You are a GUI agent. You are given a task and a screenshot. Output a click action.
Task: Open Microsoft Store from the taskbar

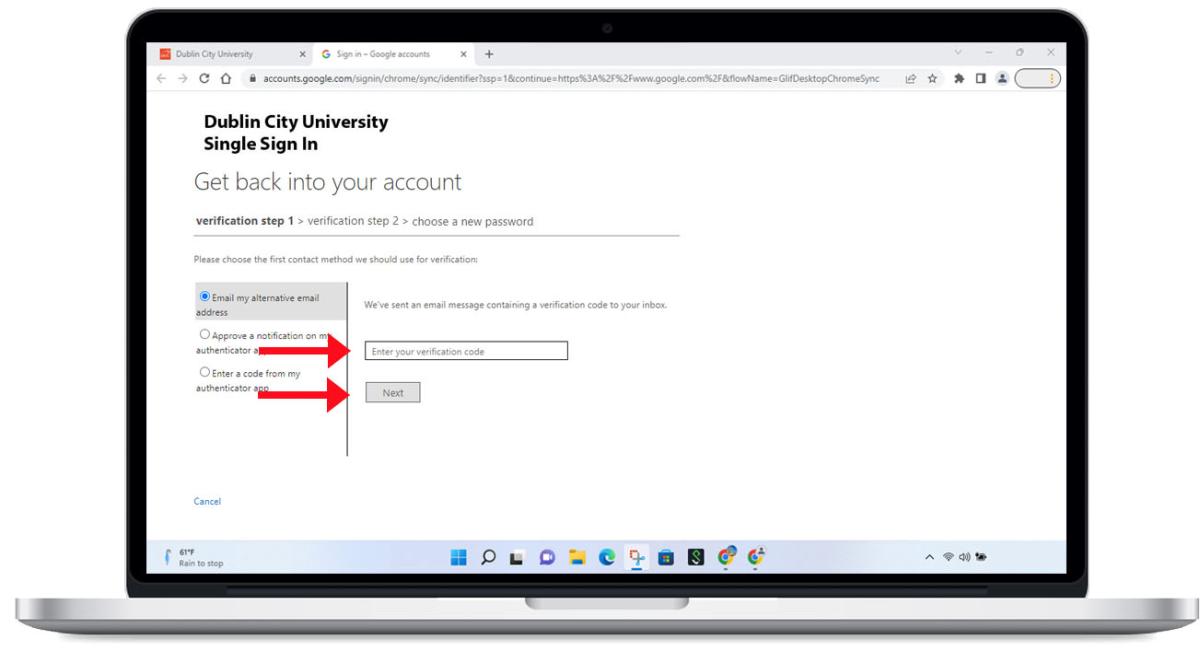point(665,557)
